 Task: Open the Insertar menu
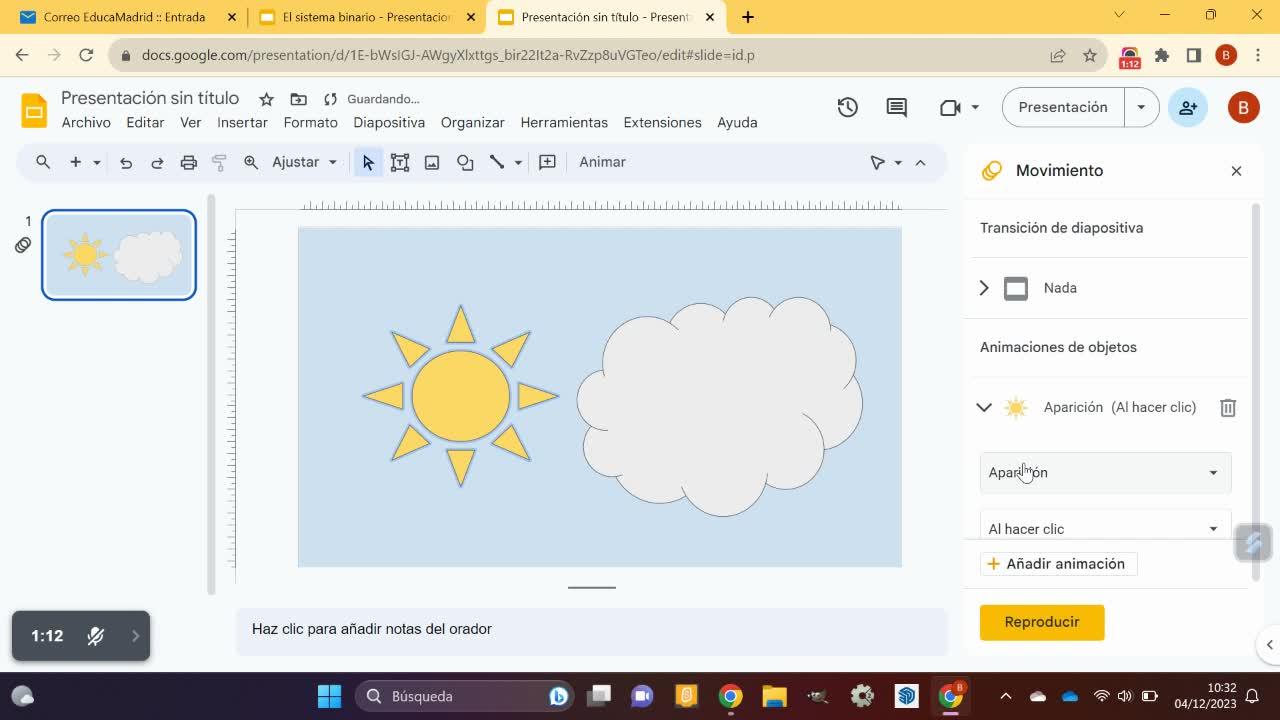242,122
